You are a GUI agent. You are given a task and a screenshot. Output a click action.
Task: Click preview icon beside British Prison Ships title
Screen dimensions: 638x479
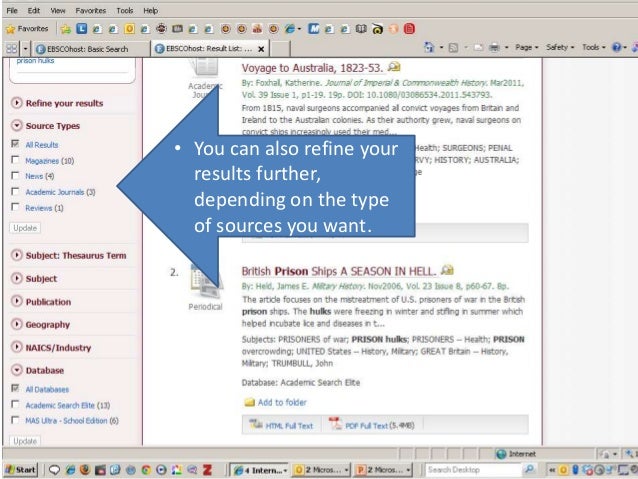point(447,269)
